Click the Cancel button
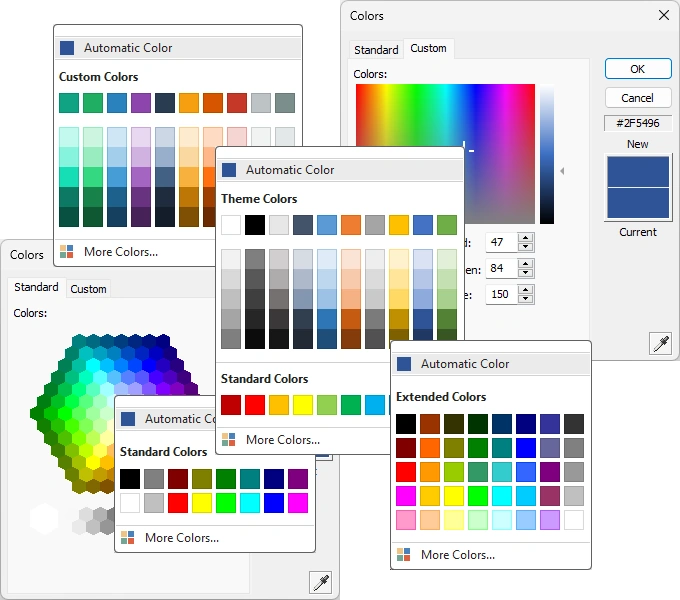 click(638, 98)
